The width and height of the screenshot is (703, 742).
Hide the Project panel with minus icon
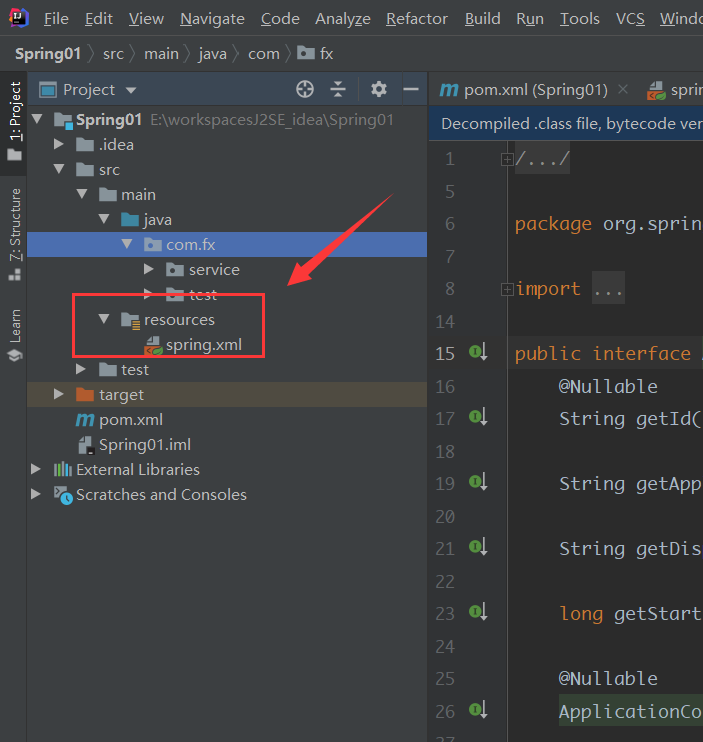pos(411,89)
